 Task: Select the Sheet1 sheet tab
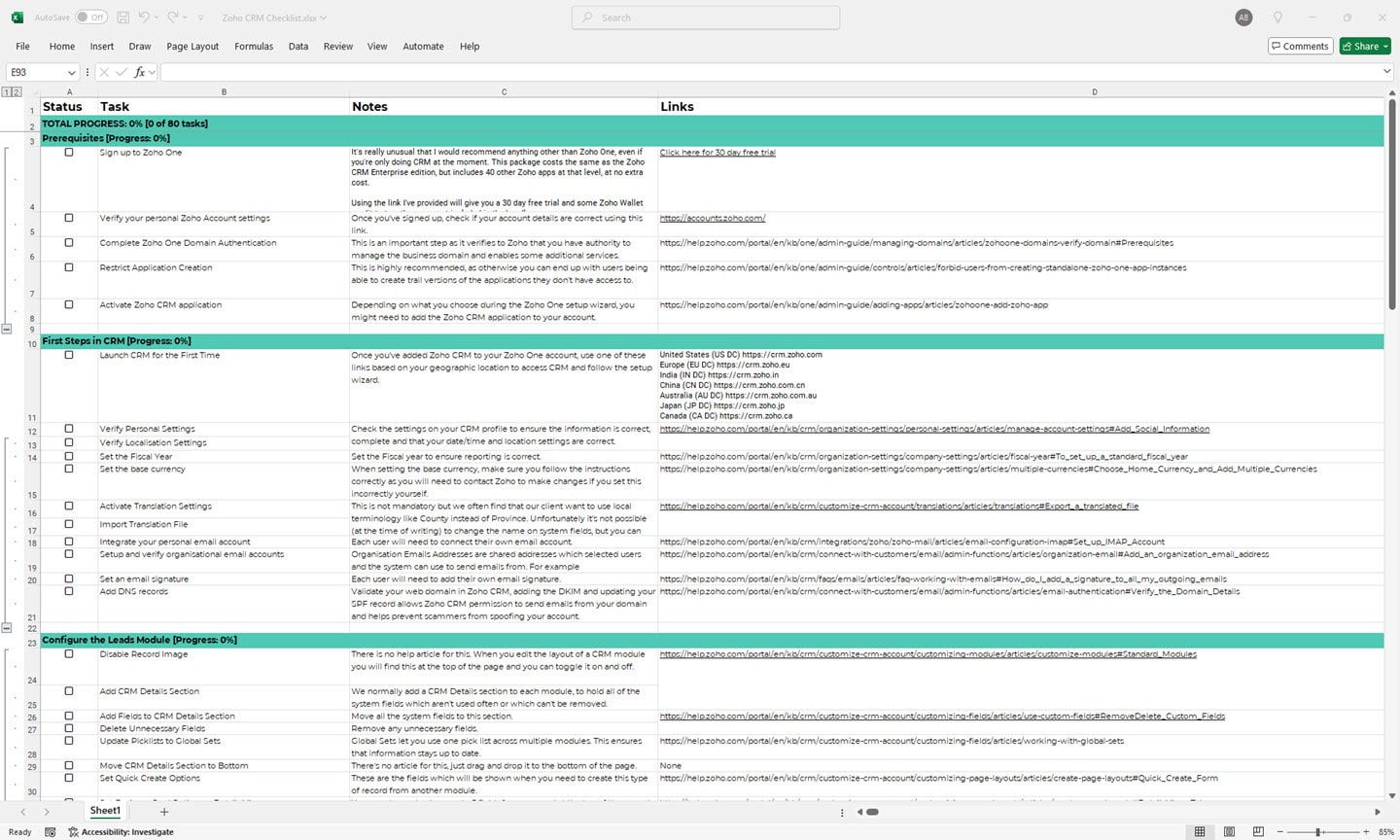(104, 811)
